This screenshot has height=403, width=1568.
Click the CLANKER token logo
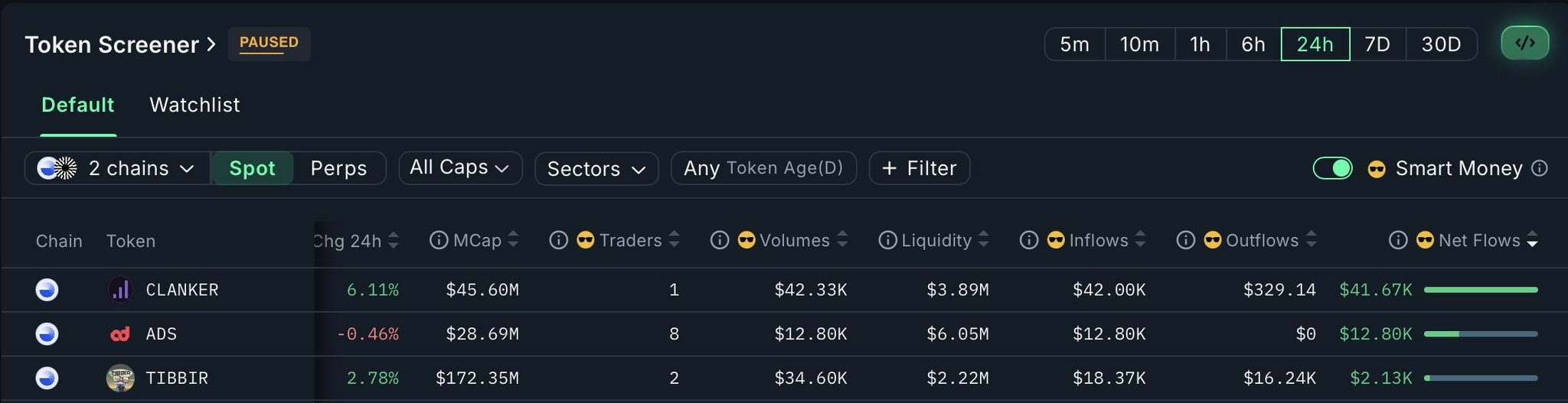120,290
